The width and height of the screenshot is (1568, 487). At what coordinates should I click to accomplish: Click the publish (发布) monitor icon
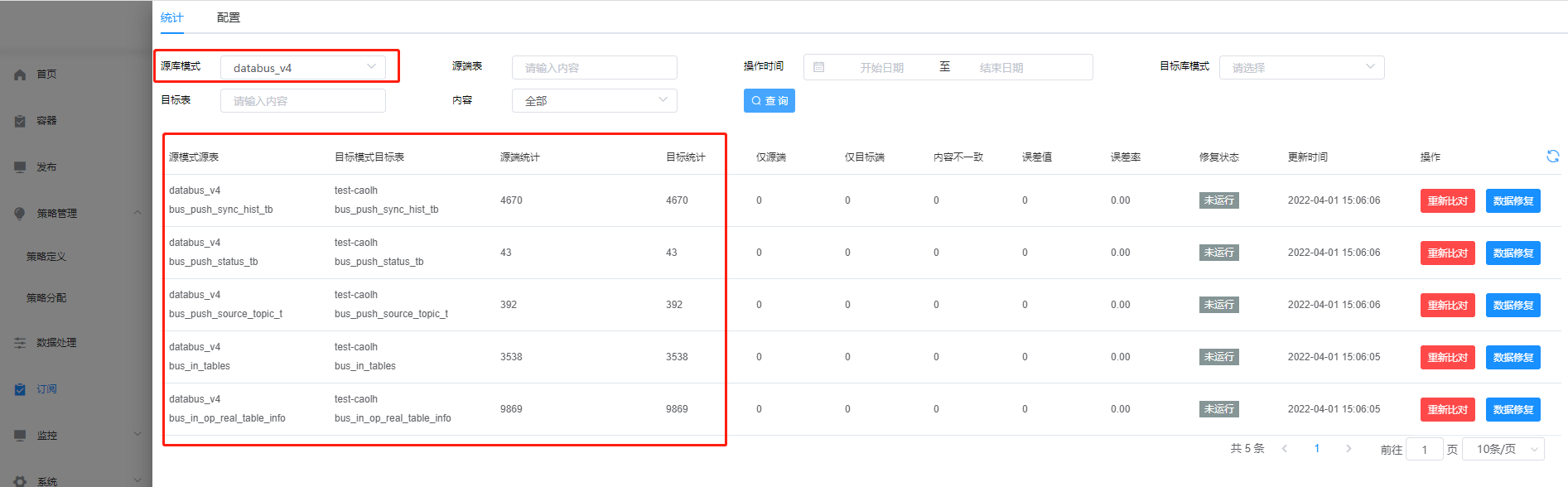[x=20, y=167]
